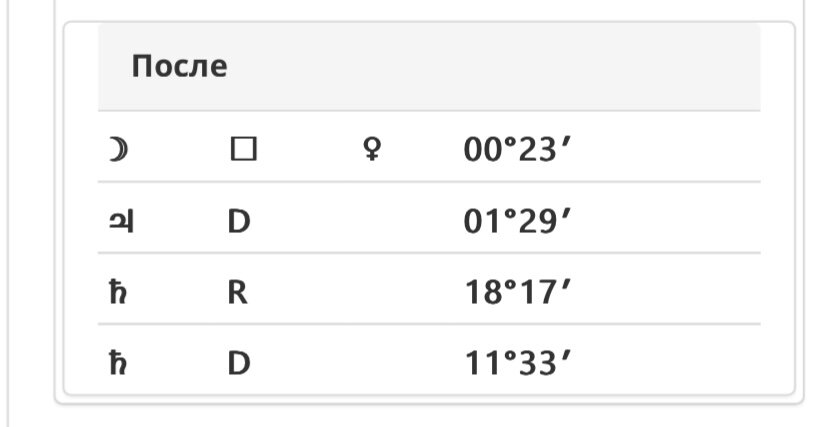The image size is (828, 427).
Task: Click the square aspect symbol
Action: pyautogui.click(x=243, y=149)
